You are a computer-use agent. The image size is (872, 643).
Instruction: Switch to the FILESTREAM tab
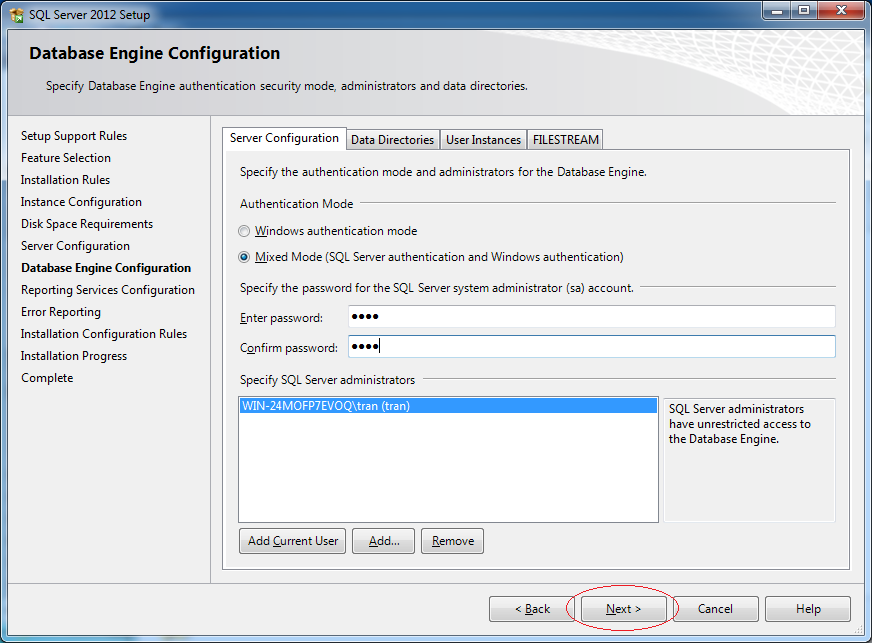tap(566, 140)
